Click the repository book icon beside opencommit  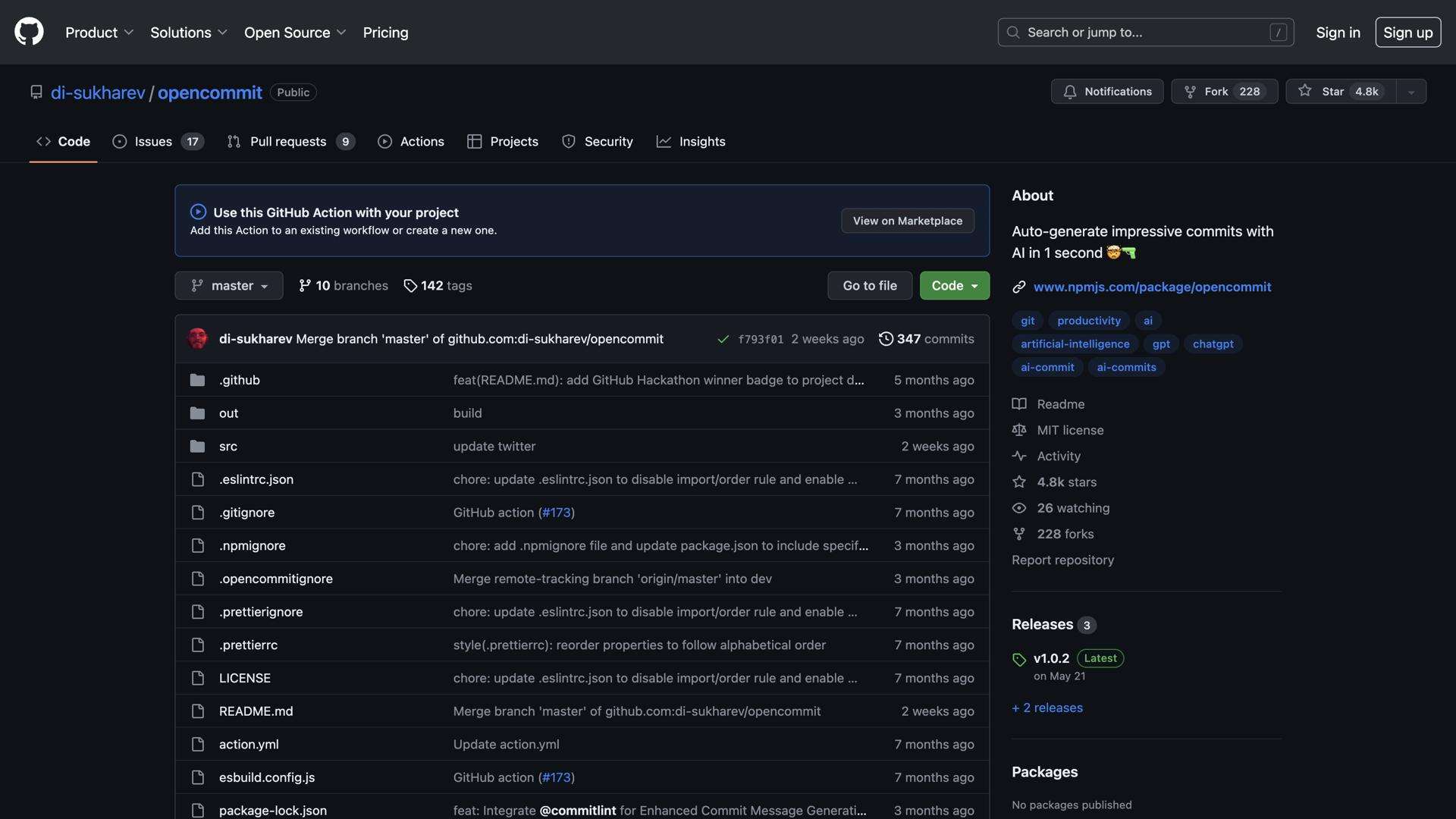(36, 92)
